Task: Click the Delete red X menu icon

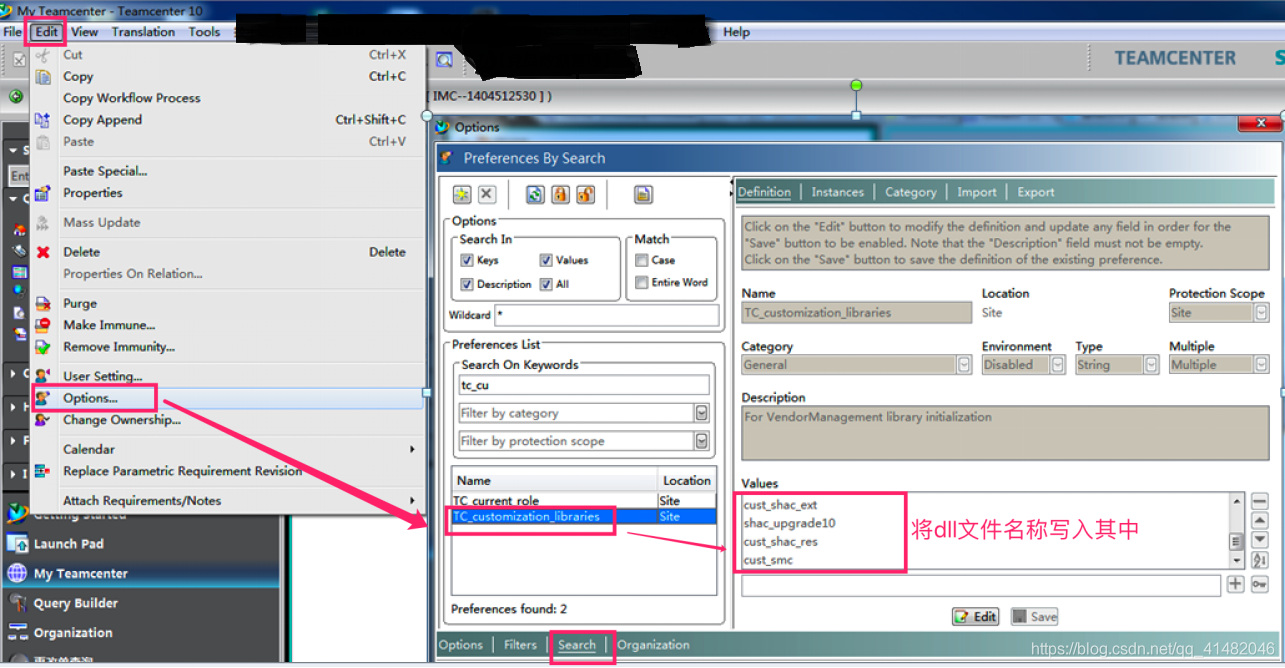Action: pos(43,252)
